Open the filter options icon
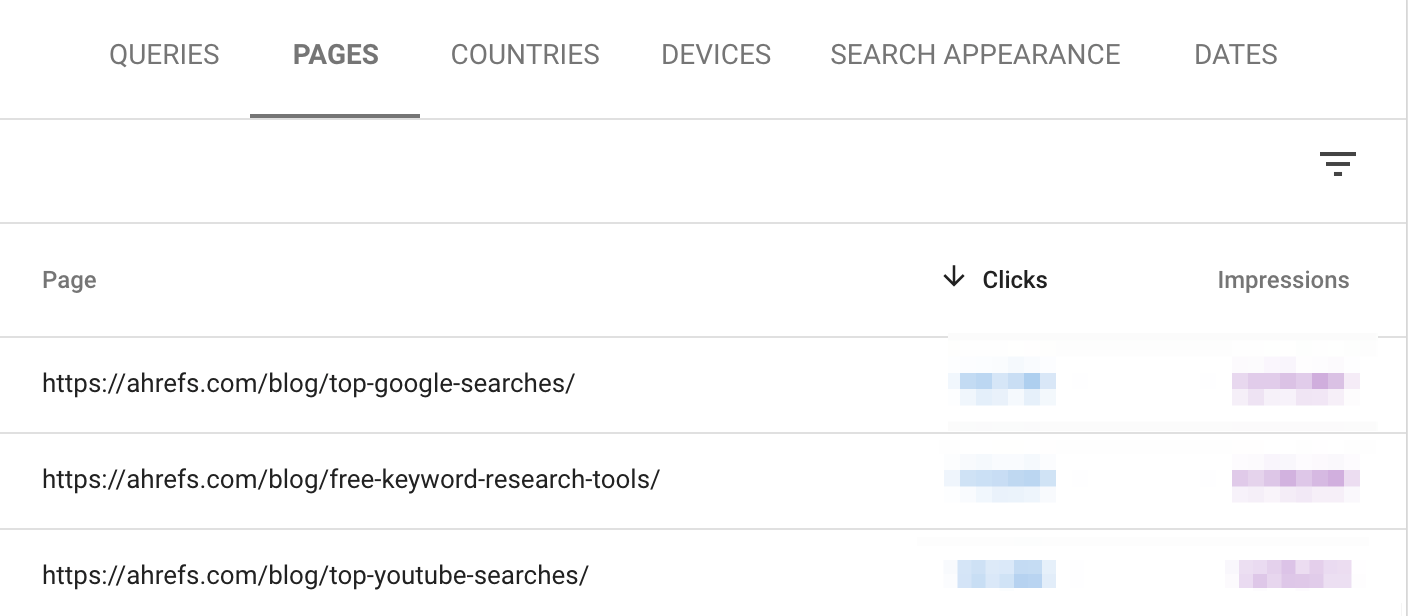This screenshot has width=1408, height=616. coord(1338,163)
